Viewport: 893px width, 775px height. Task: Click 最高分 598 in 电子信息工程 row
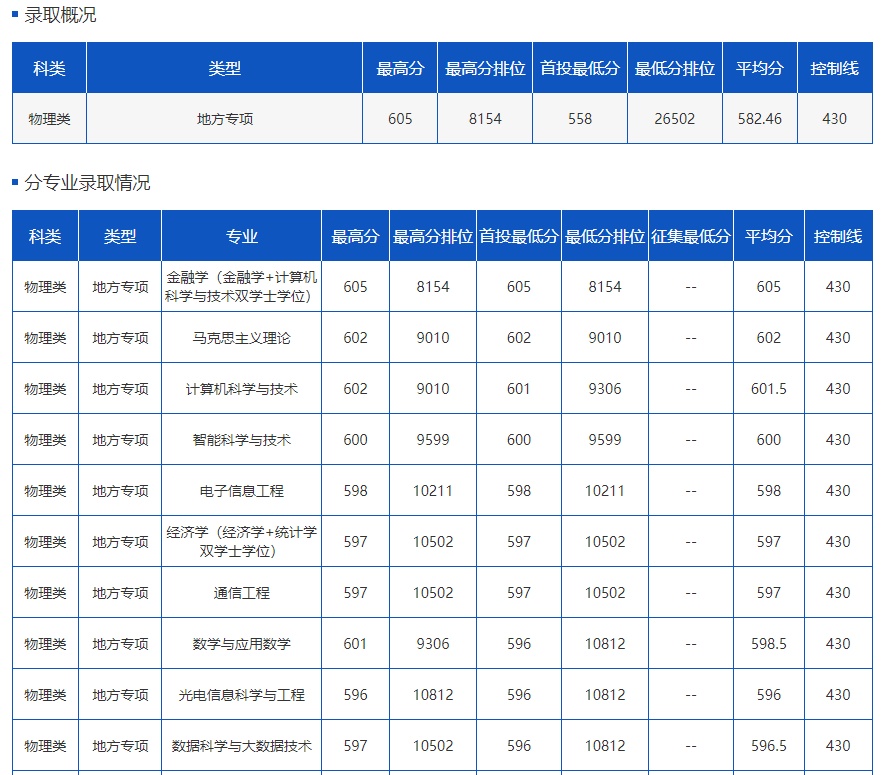click(x=355, y=491)
